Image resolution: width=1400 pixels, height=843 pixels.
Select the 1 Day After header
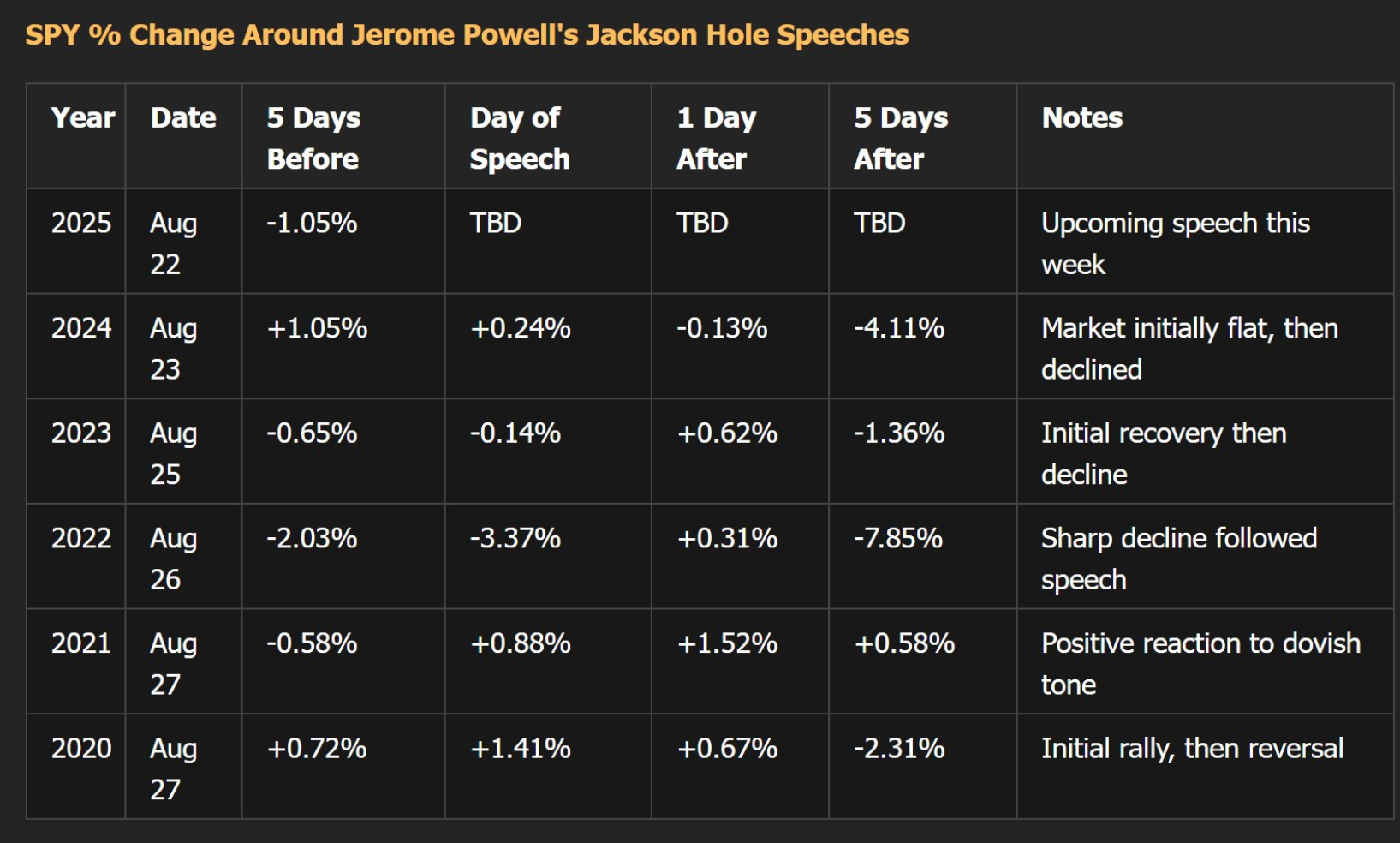[x=716, y=138]
